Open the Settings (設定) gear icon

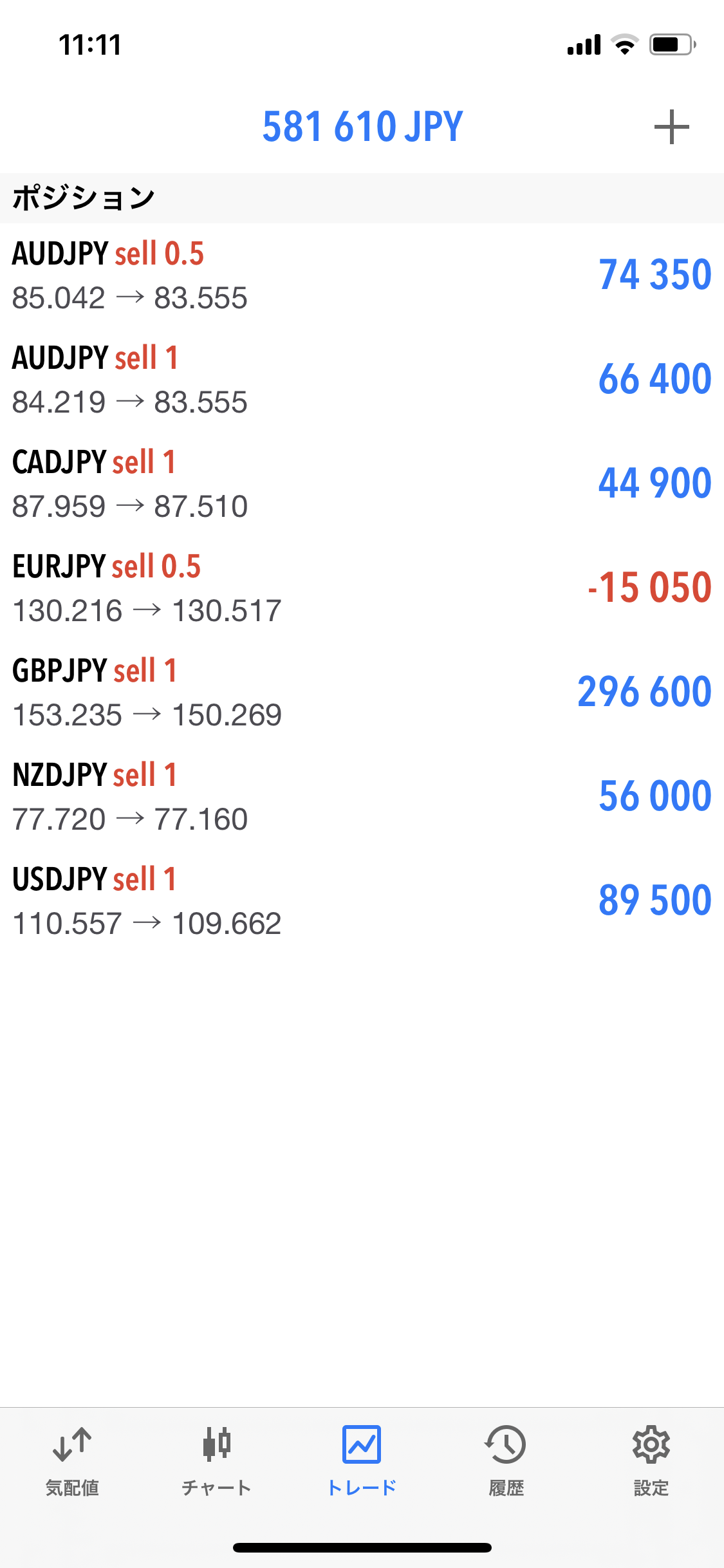pos(651,1444)
